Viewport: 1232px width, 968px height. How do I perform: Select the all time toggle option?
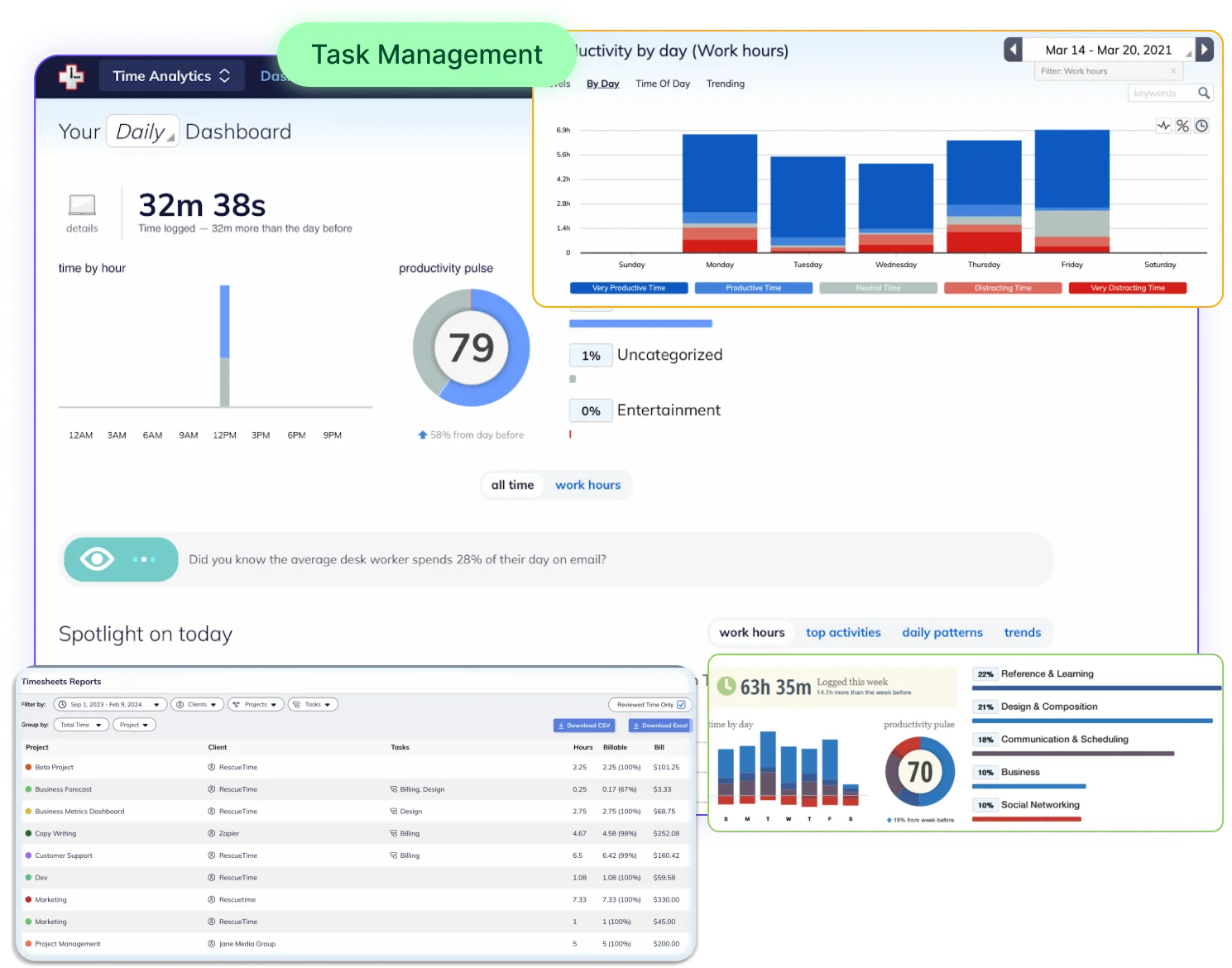coord(513,485)
